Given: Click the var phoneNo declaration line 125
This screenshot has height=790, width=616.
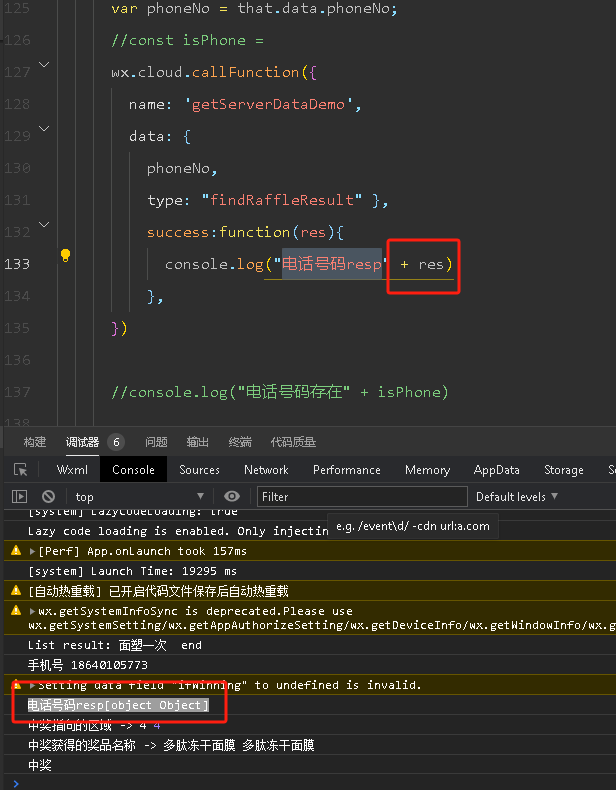Looking at the screenshot, I should (254, 9).
